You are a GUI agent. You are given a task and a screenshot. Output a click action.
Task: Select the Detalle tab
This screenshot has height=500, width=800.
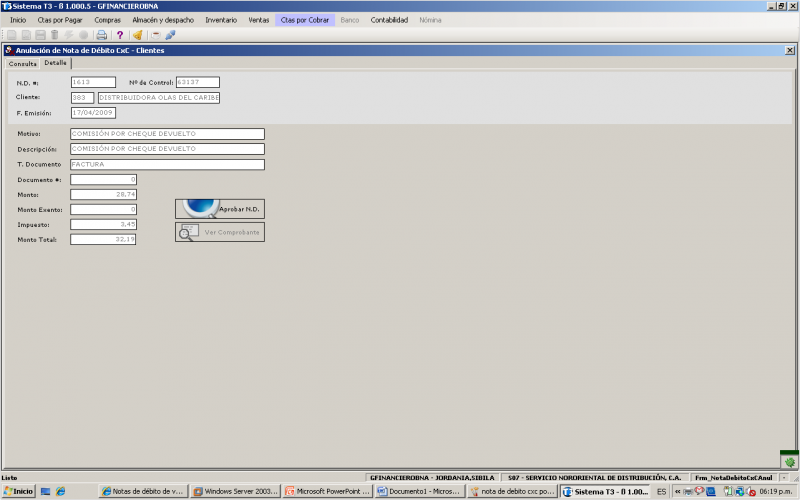tap(55, 63)
